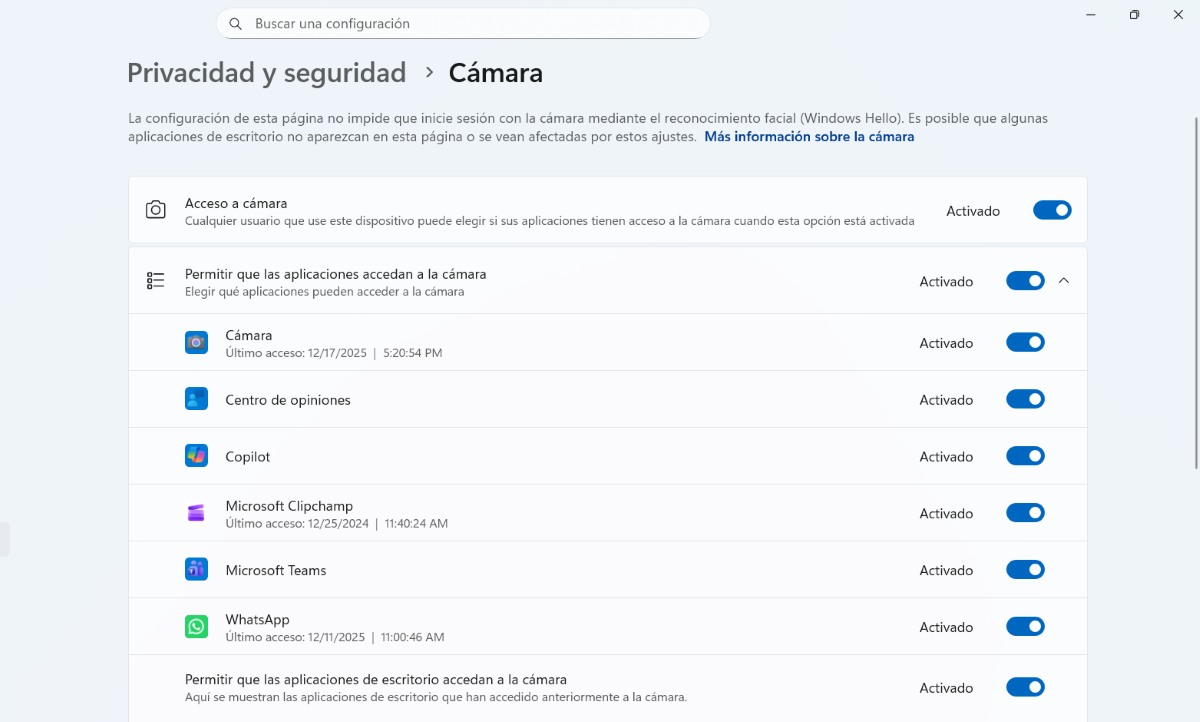Click the camera icon beside Acceso a cámara

coord(156,210)
